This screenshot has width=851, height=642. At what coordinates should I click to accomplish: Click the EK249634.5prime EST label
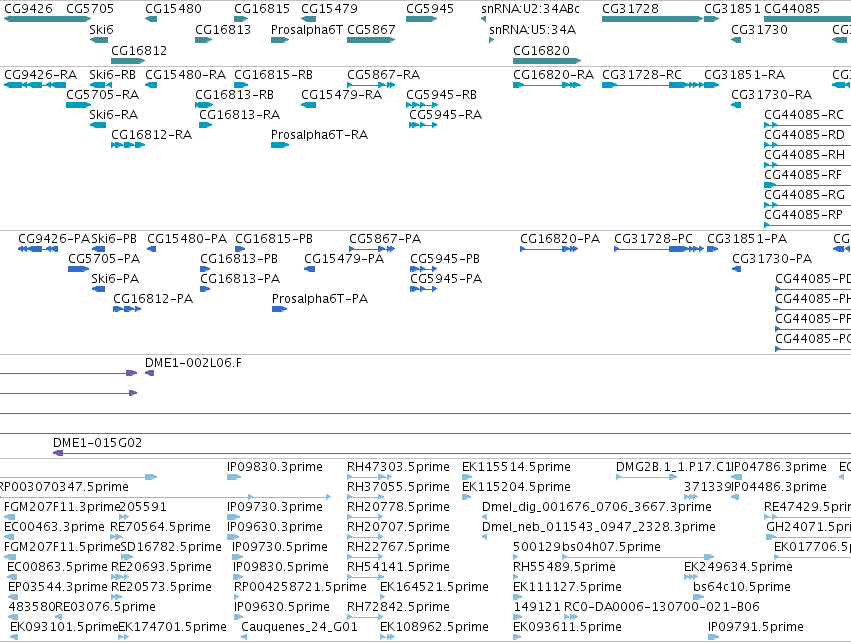click(738, 567)
